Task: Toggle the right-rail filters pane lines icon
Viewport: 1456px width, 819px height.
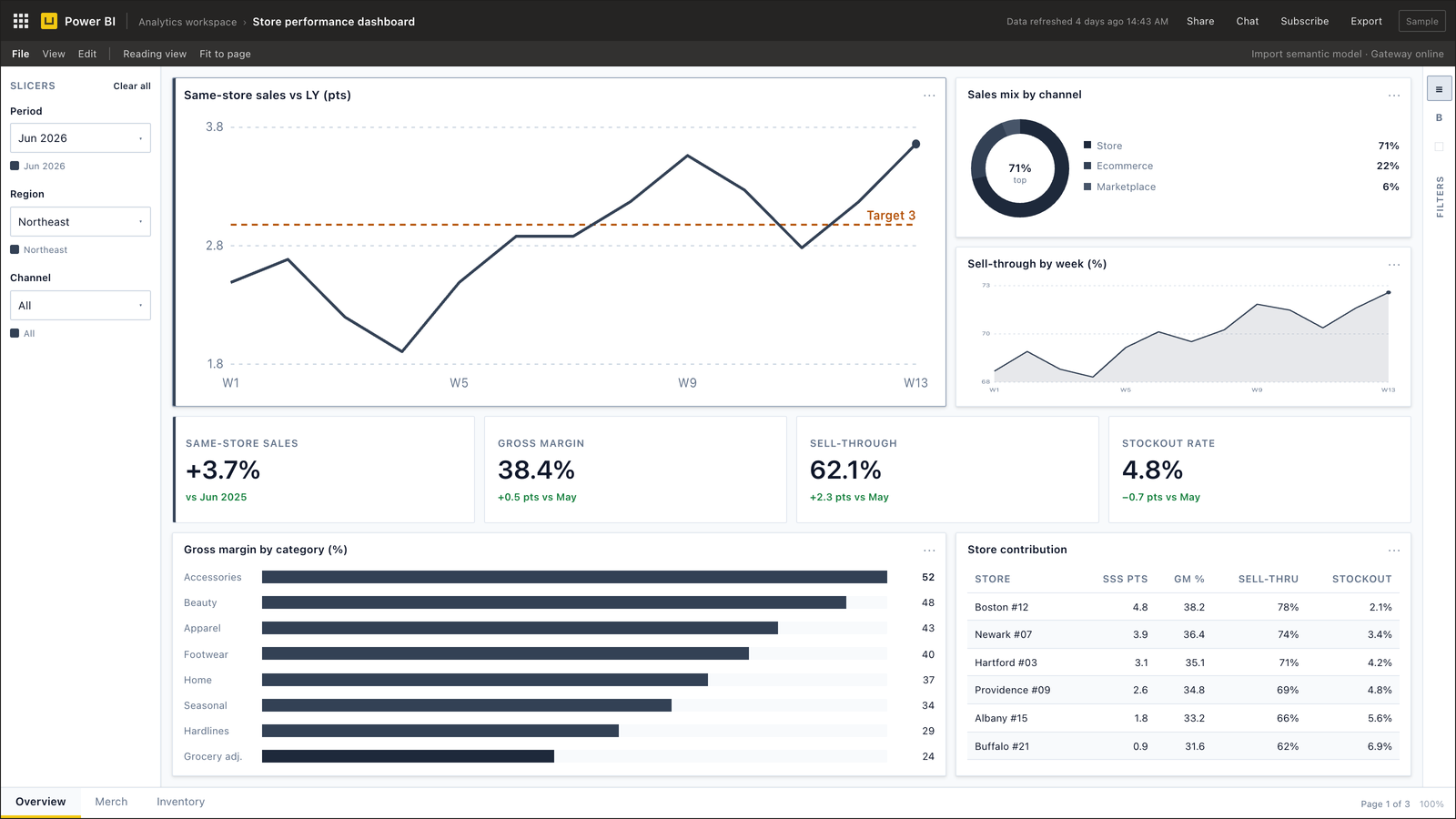Action: pos(1439,89)
